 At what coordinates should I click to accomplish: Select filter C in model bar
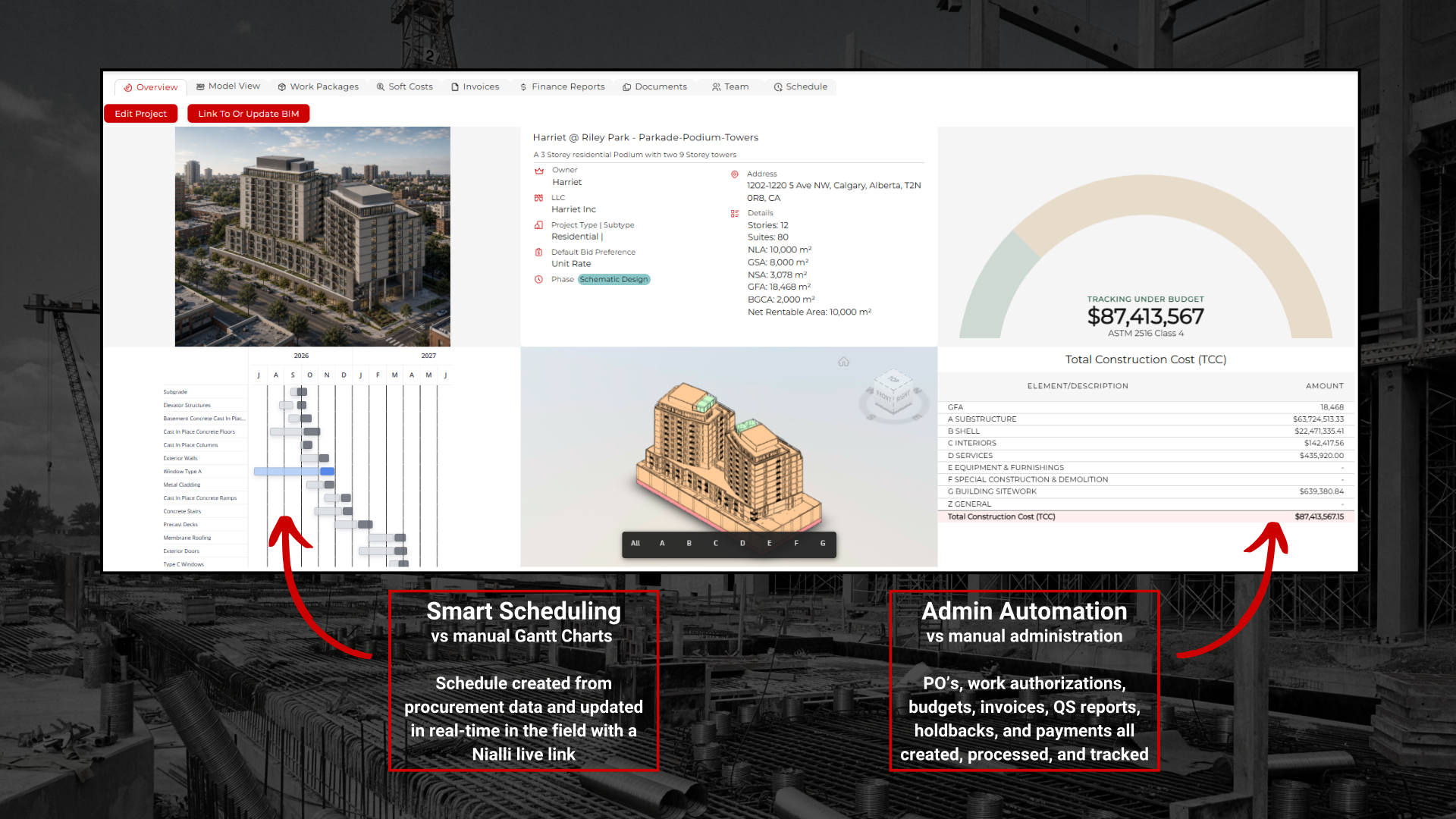pos(716,544)
